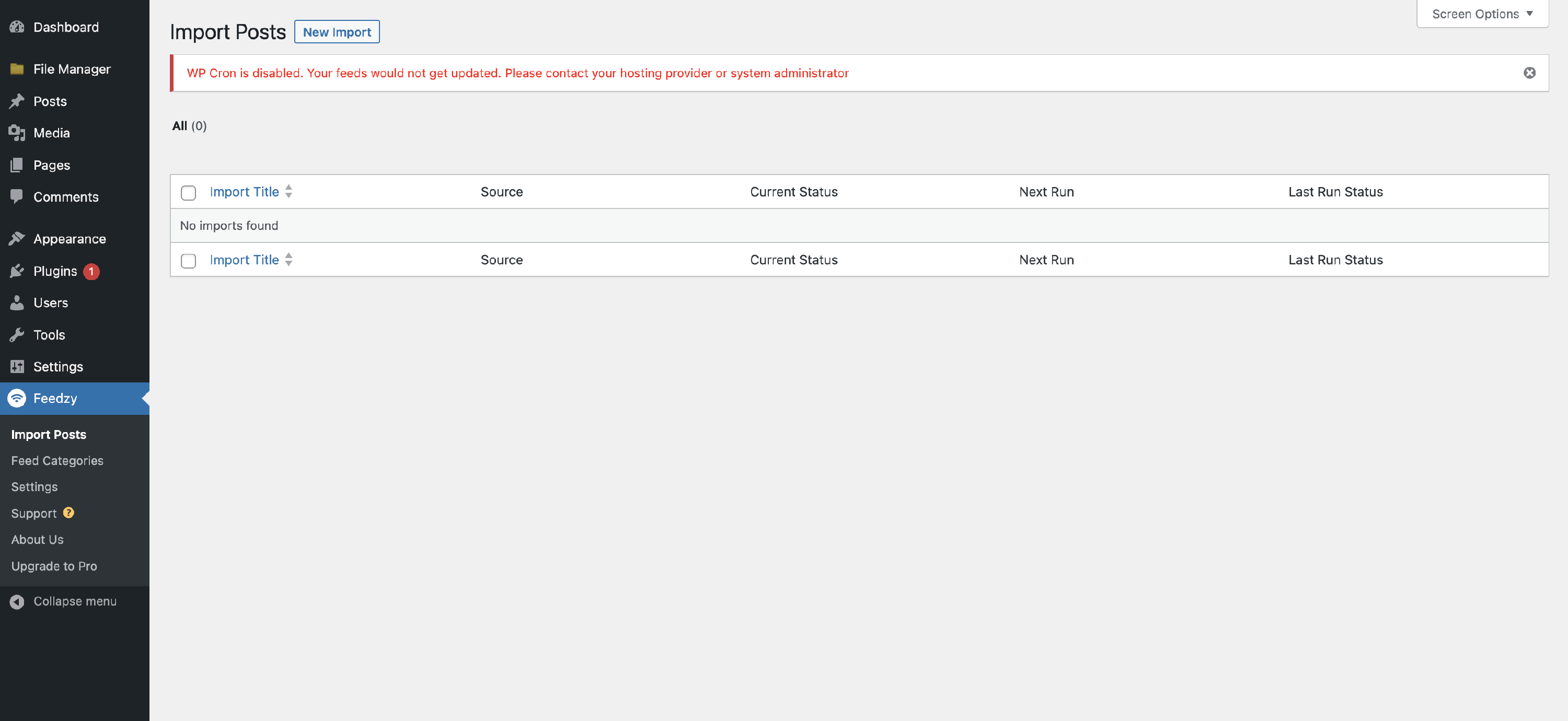The height and width of the screenshot is (721, 1568).
Task: Click the Plugins plug icon
Action: coord(17,271)
